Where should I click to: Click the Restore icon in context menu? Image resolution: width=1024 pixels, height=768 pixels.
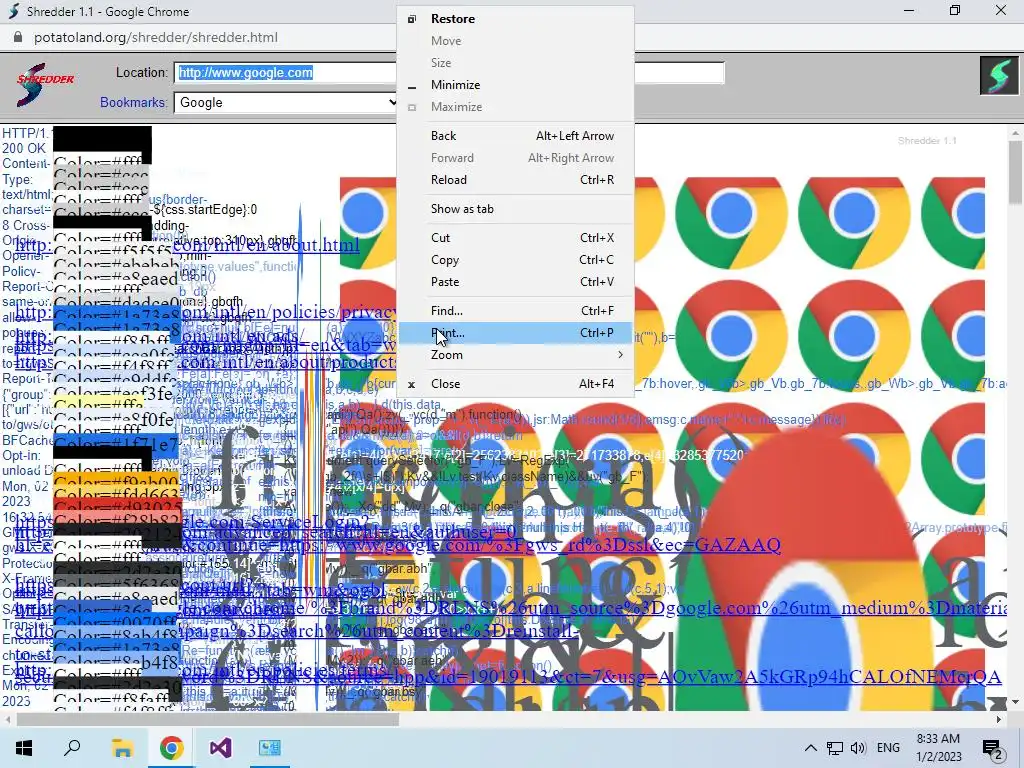tap(411, 19)
